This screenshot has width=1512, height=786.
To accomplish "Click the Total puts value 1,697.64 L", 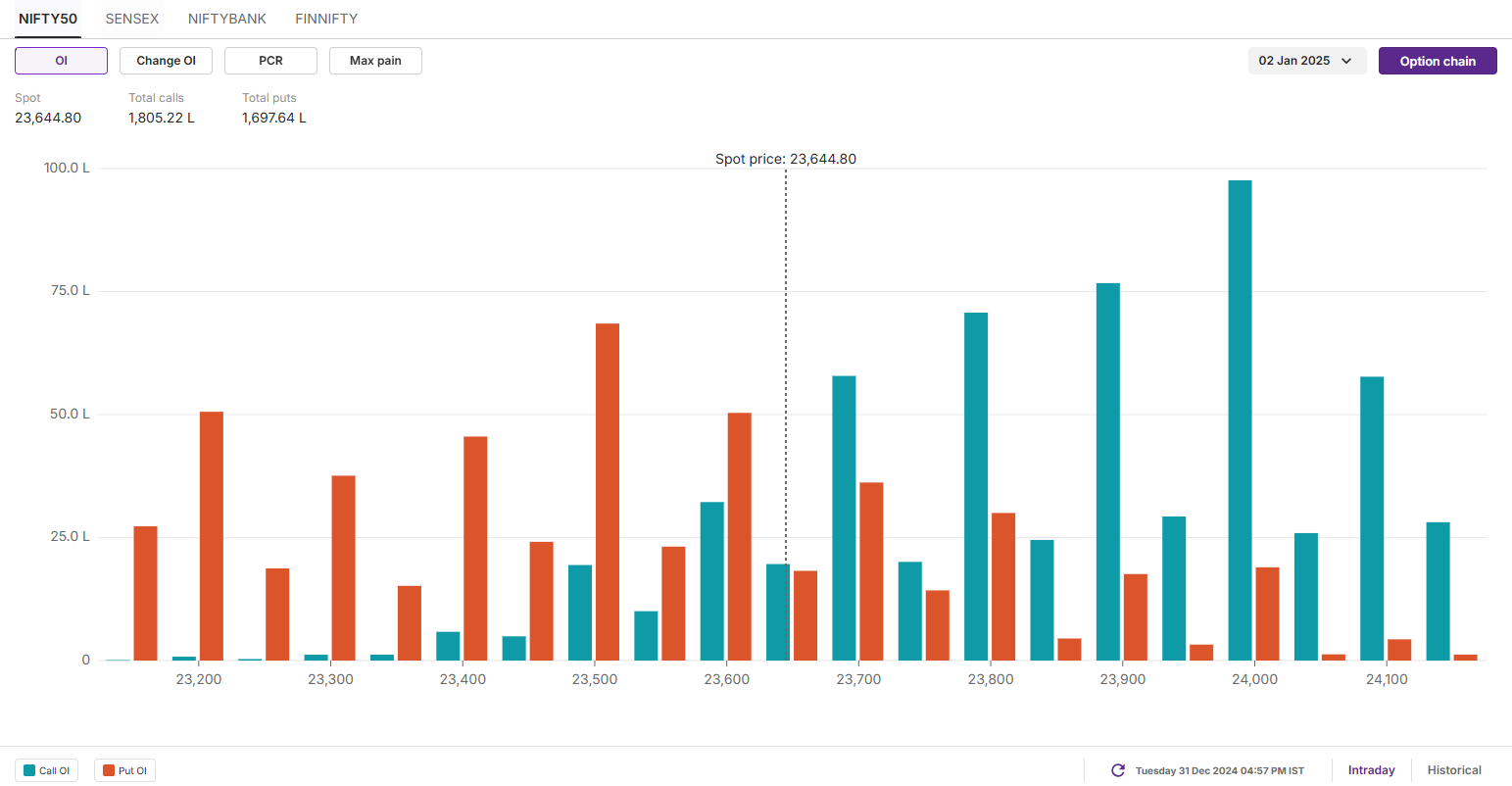I will [x=274, y=118].
